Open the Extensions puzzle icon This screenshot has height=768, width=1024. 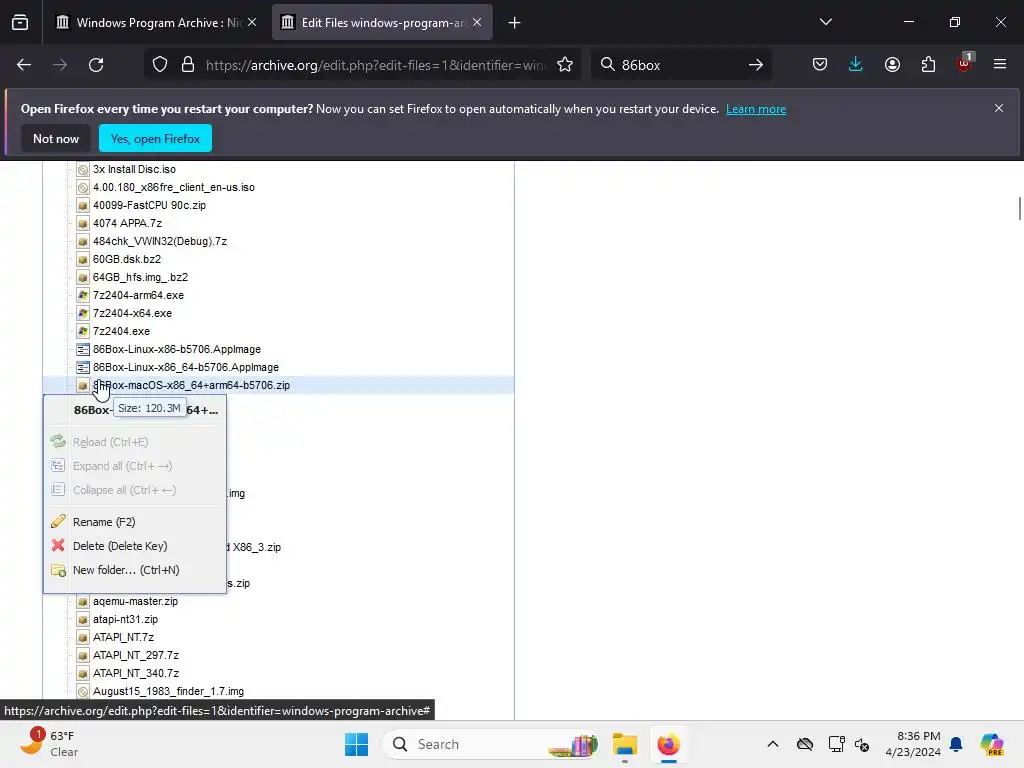coord(928,65)
